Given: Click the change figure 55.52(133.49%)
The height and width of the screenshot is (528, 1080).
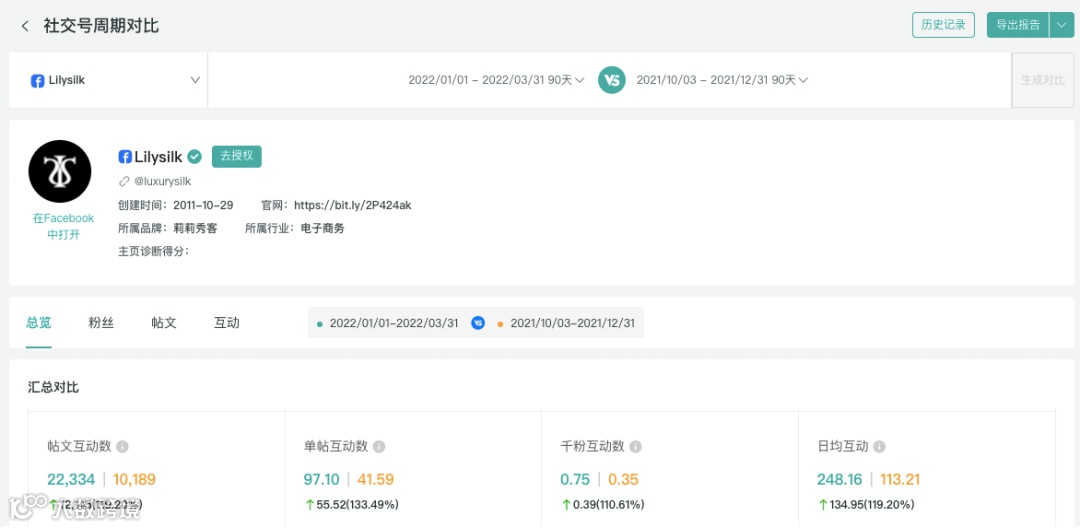Looking at the screenshot, I should tap(357, 505).
